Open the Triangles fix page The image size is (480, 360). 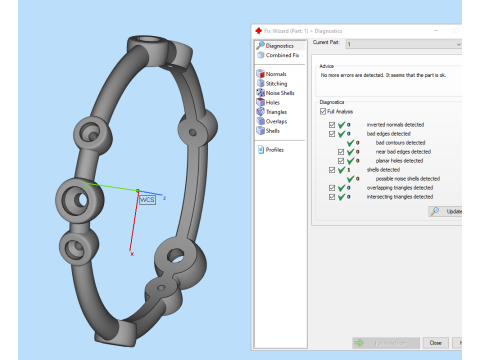[x=272, y=112]
